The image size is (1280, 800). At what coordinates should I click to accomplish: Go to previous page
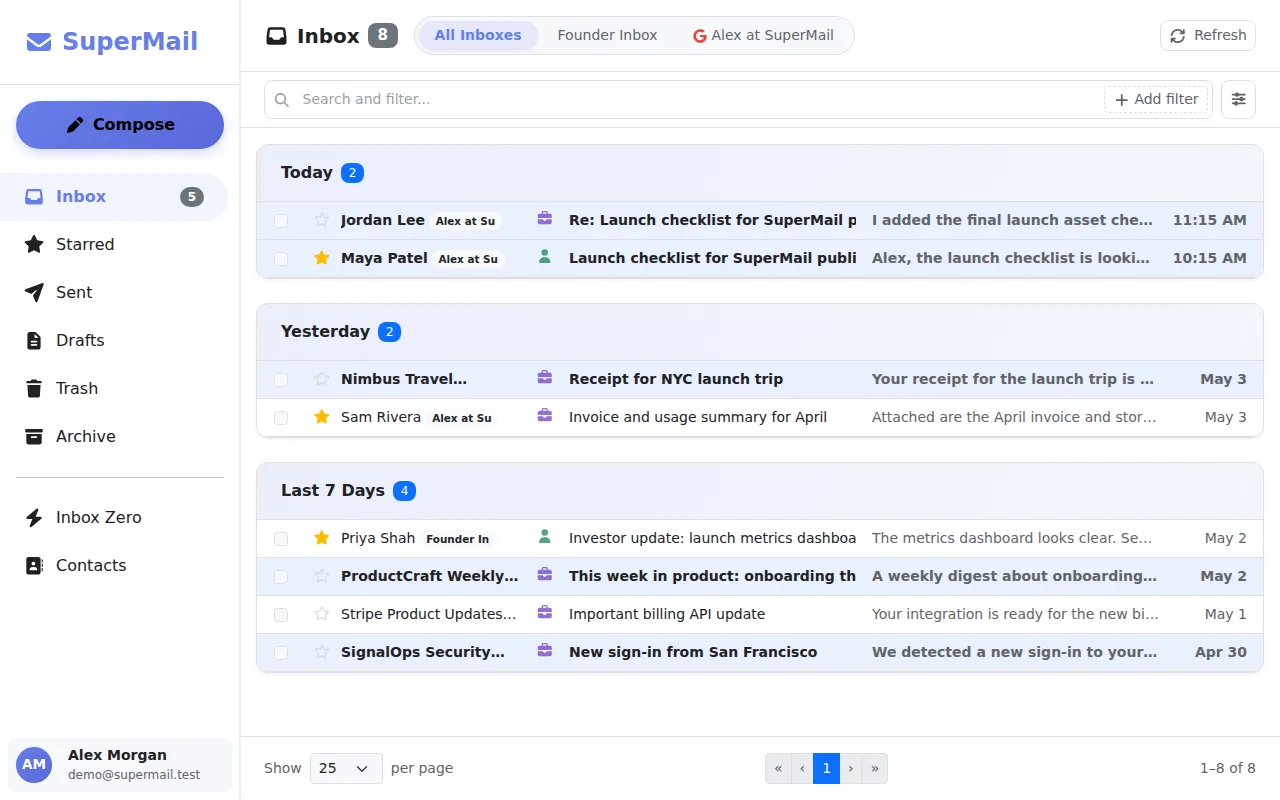802,768
